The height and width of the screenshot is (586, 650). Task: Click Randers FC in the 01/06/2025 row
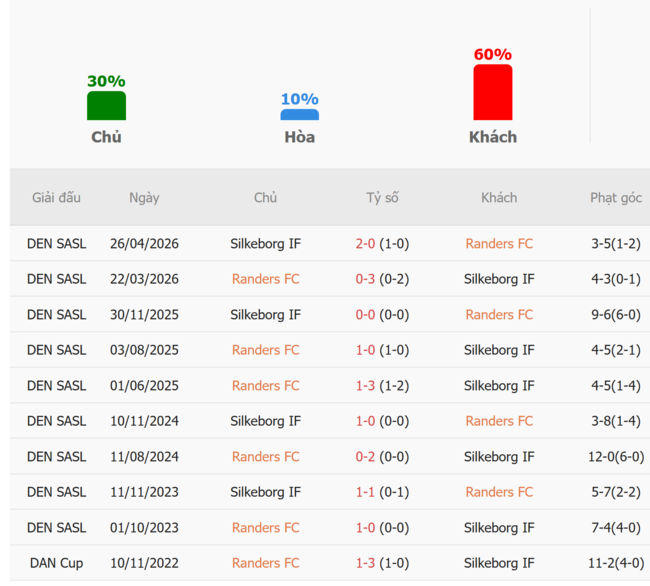click(x=265, y=386)
